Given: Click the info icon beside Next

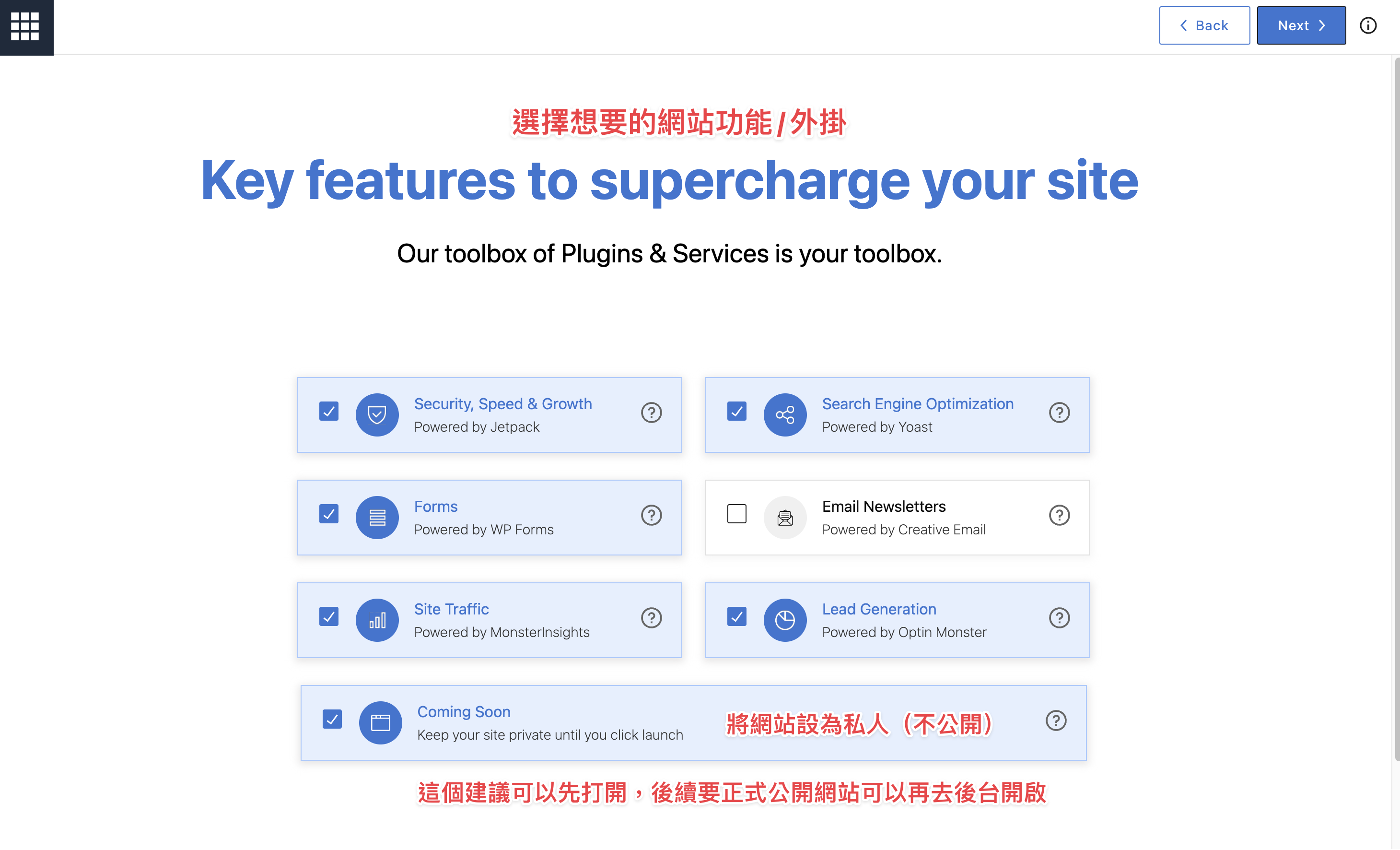Looking at the screenshot, I should [x=1367, y=25].
